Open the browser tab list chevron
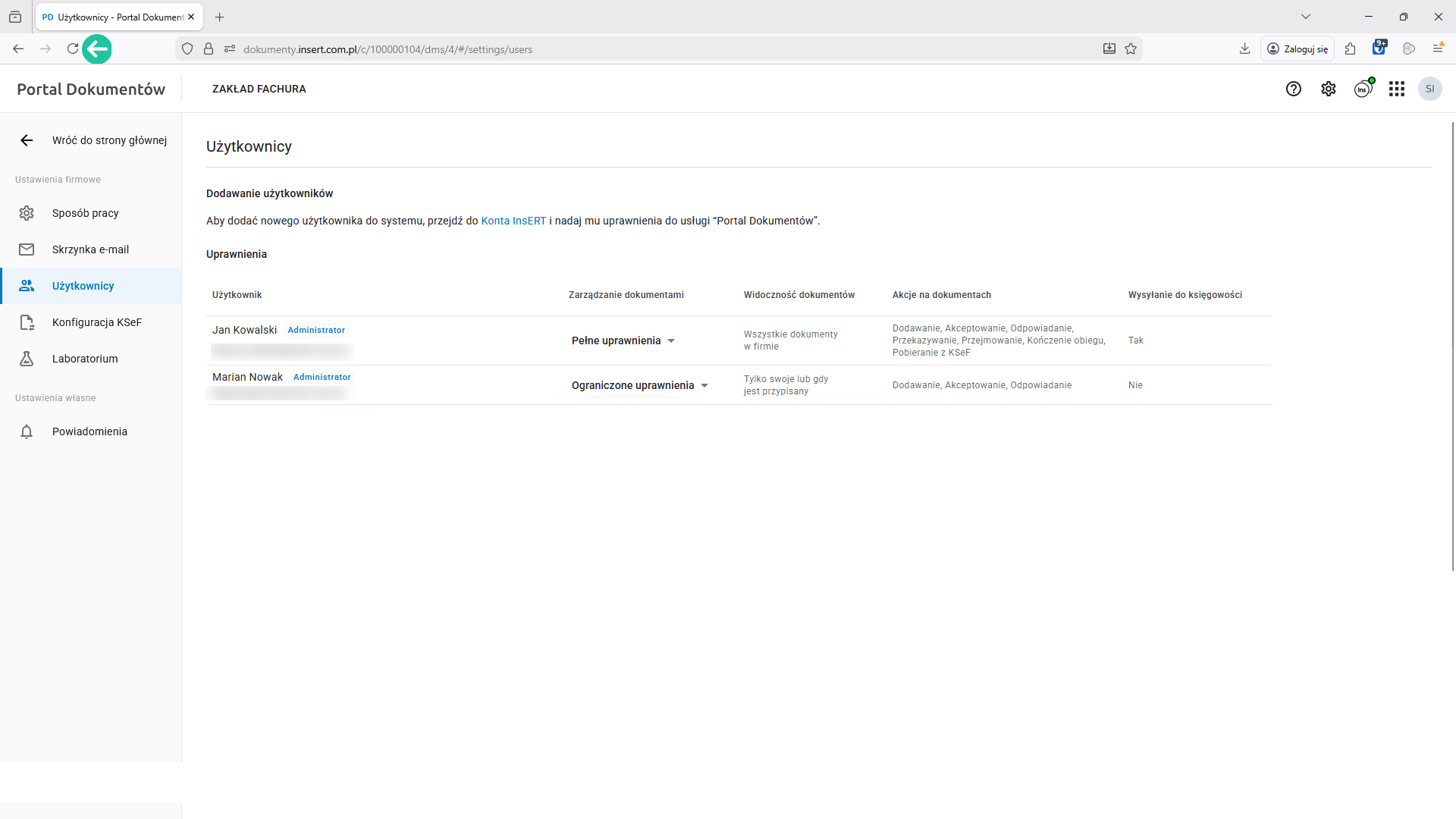The height and width of the screenshot is (819, 1456). coord(1305,17)
